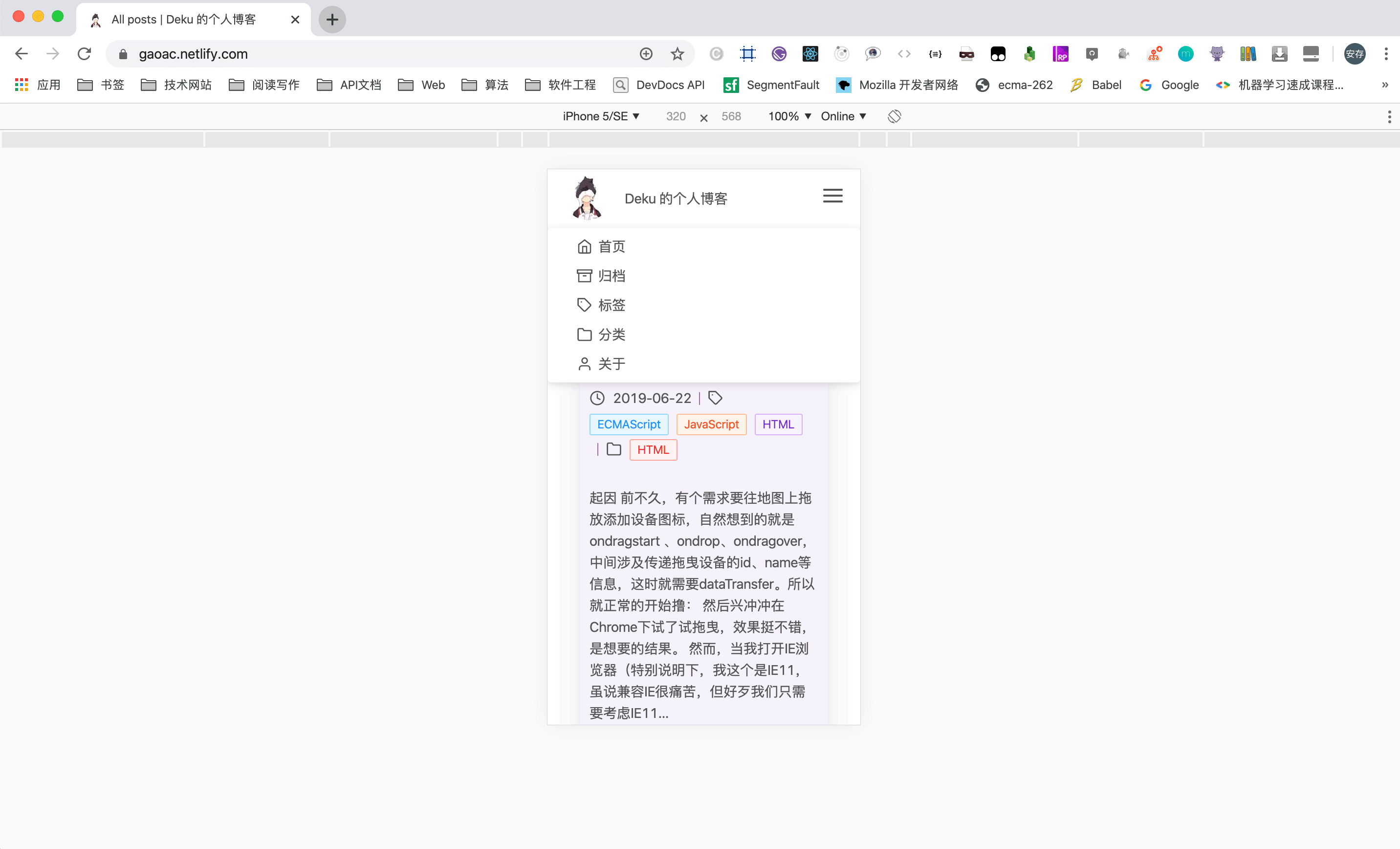Click the device width 320 field
This screenshot has height=849, width=1400.
click(x=676, y=116)
